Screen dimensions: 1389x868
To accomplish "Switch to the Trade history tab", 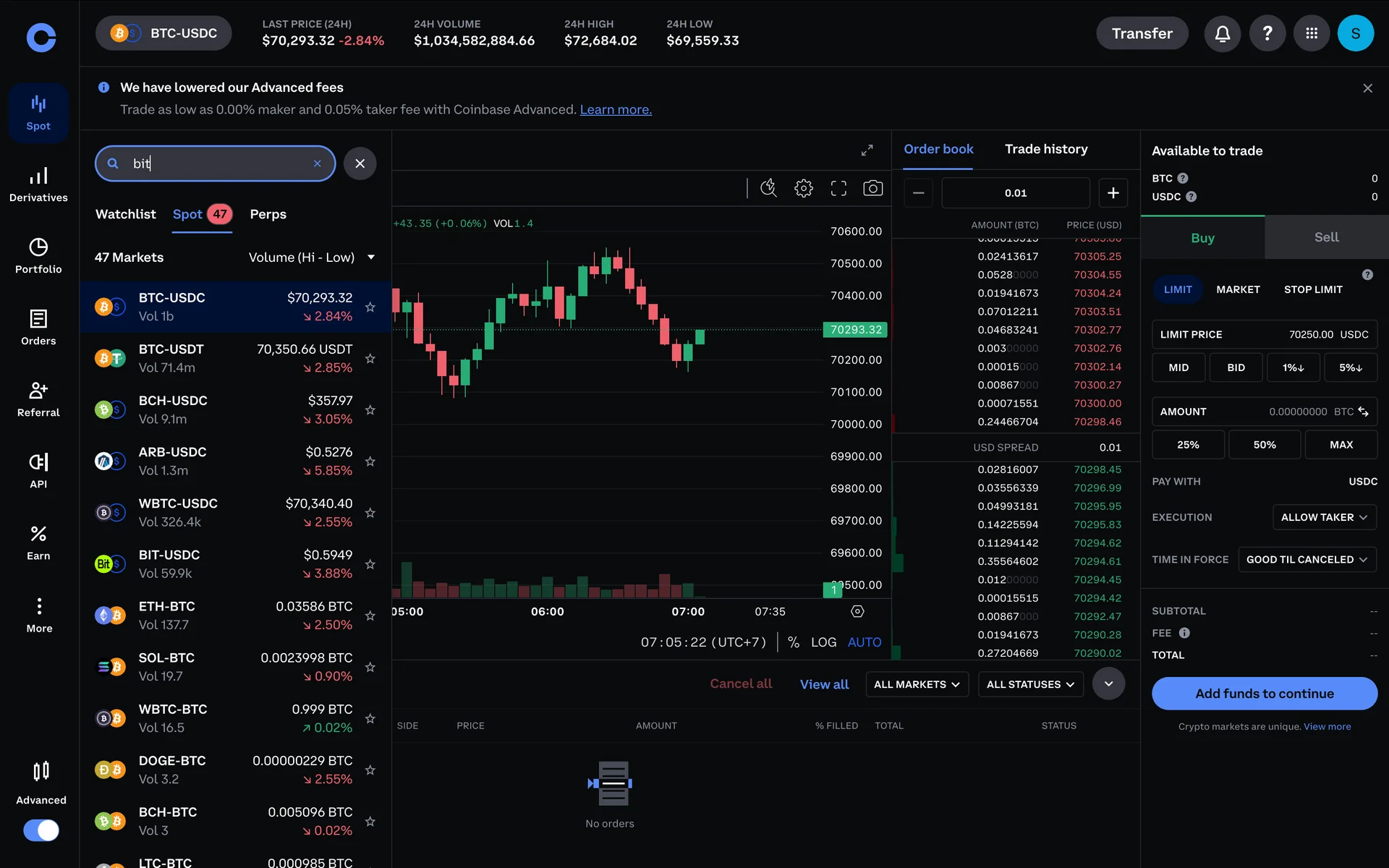I will [x=1045, y=149].
